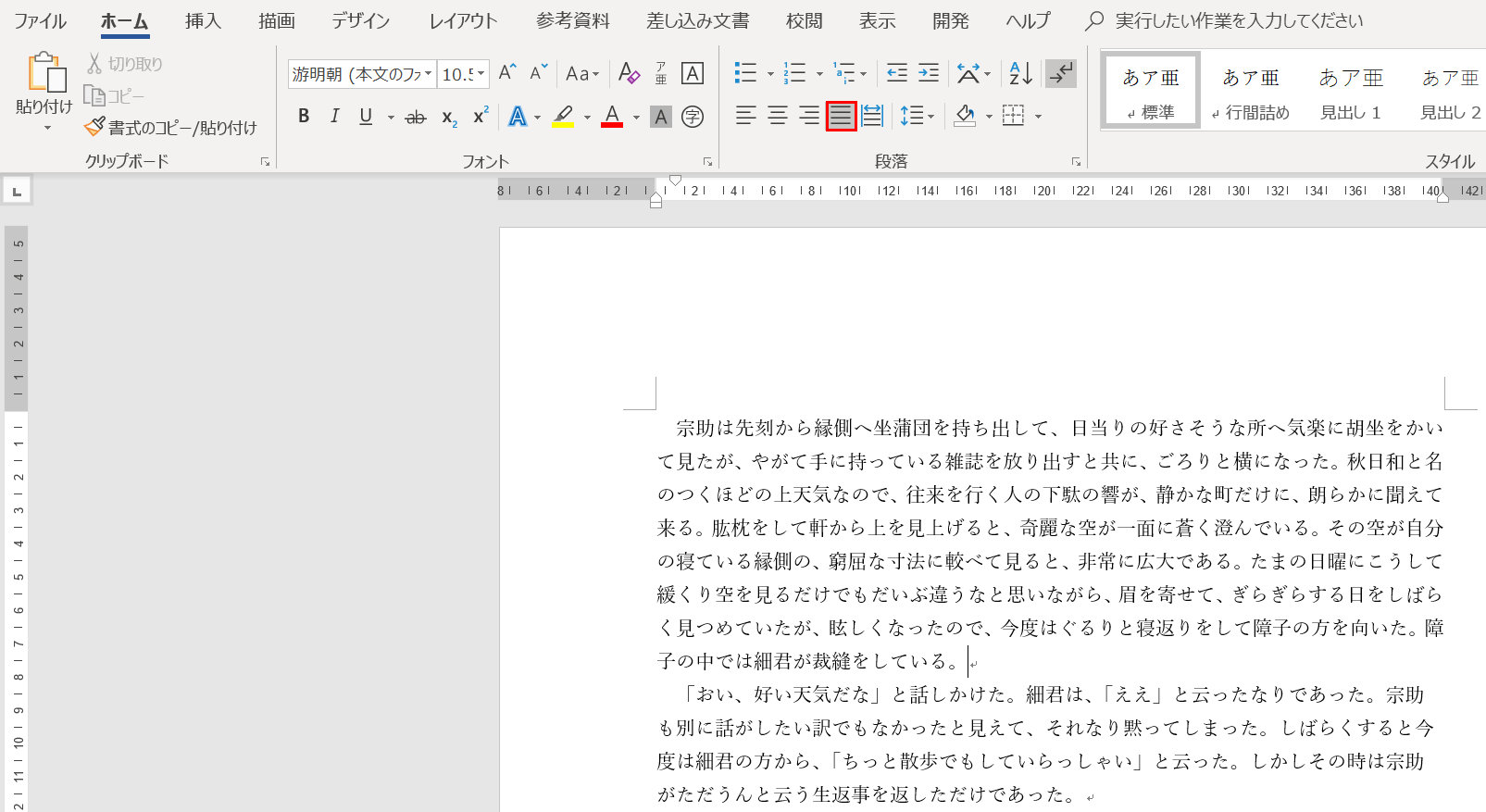The height and width of the screenshot is (812, 1486).
Task: Toggle Italic formatting
Action: click(x=335, y=117)
